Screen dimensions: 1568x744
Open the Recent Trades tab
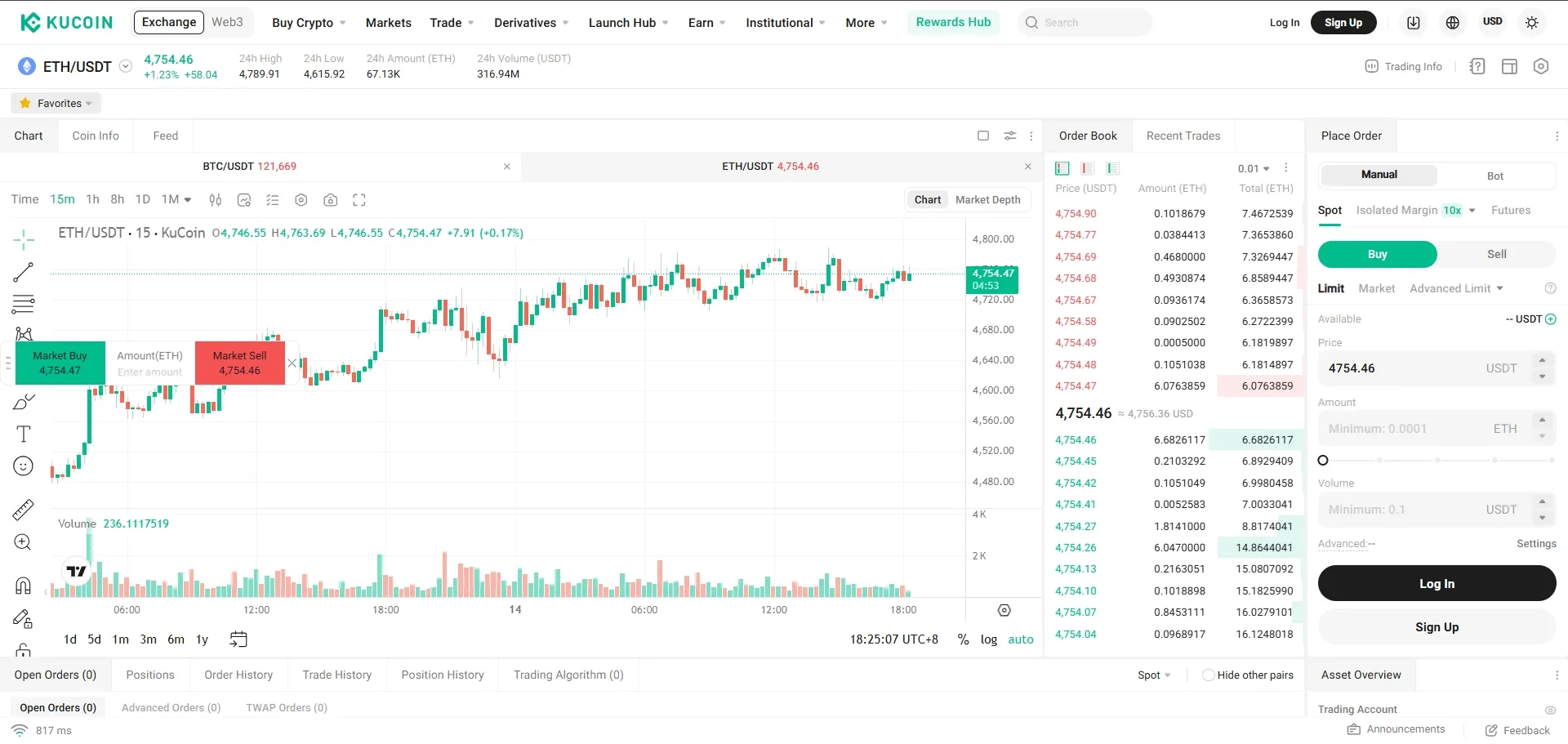[1183, 136]
